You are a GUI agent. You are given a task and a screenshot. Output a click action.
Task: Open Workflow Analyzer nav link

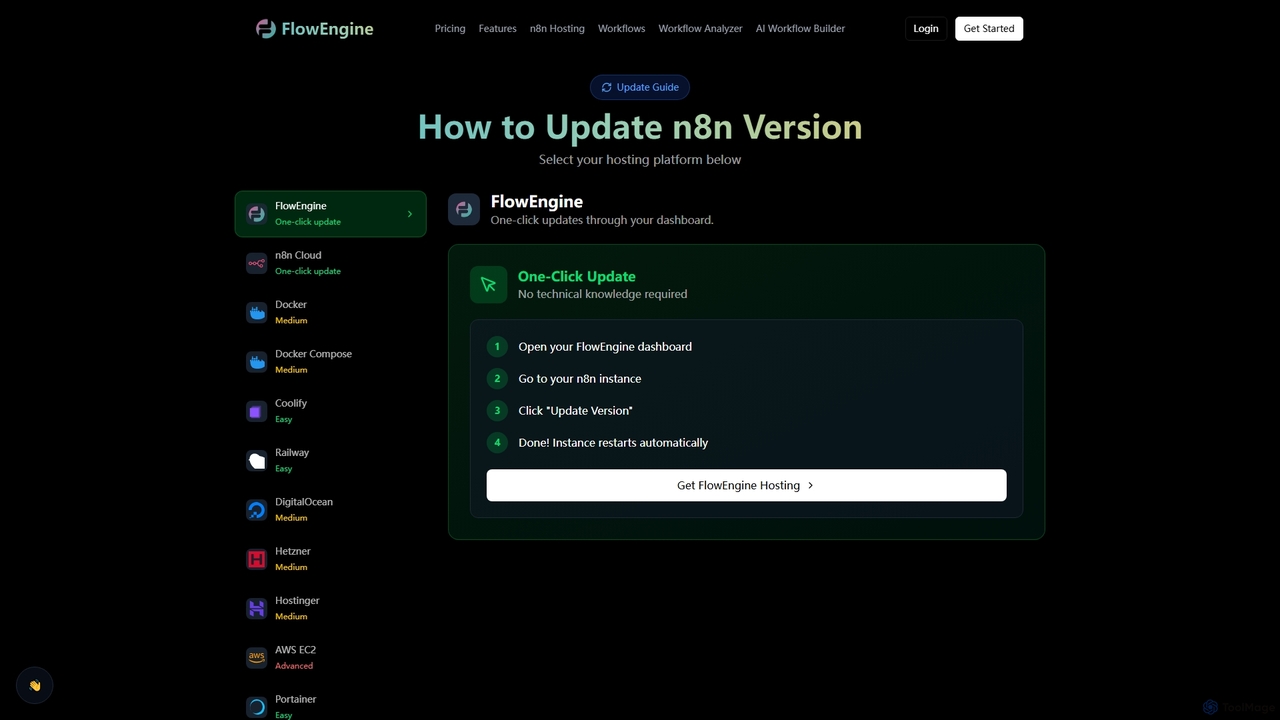[x=700, y=29]
